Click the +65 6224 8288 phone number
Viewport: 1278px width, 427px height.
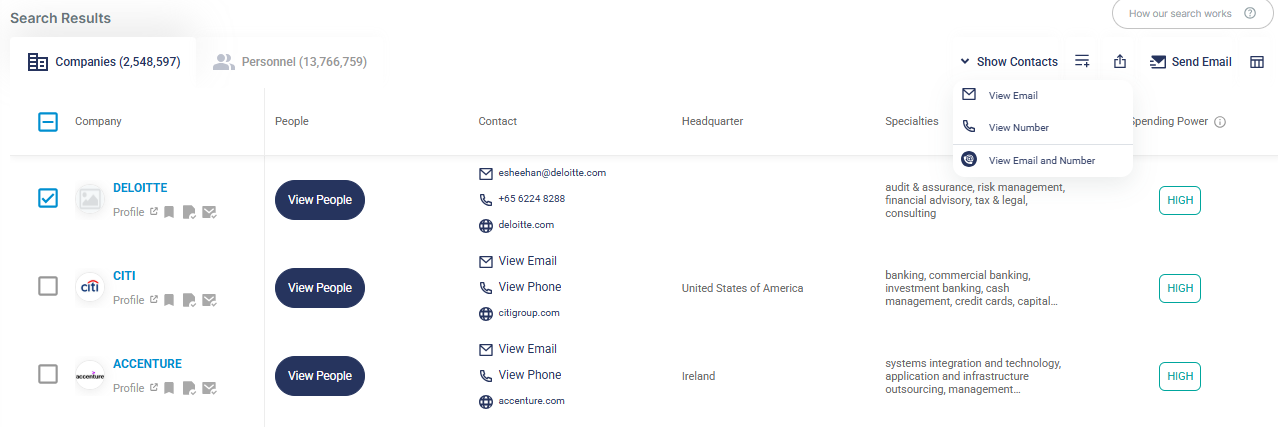pyautogui.click(x=531, y=198)
